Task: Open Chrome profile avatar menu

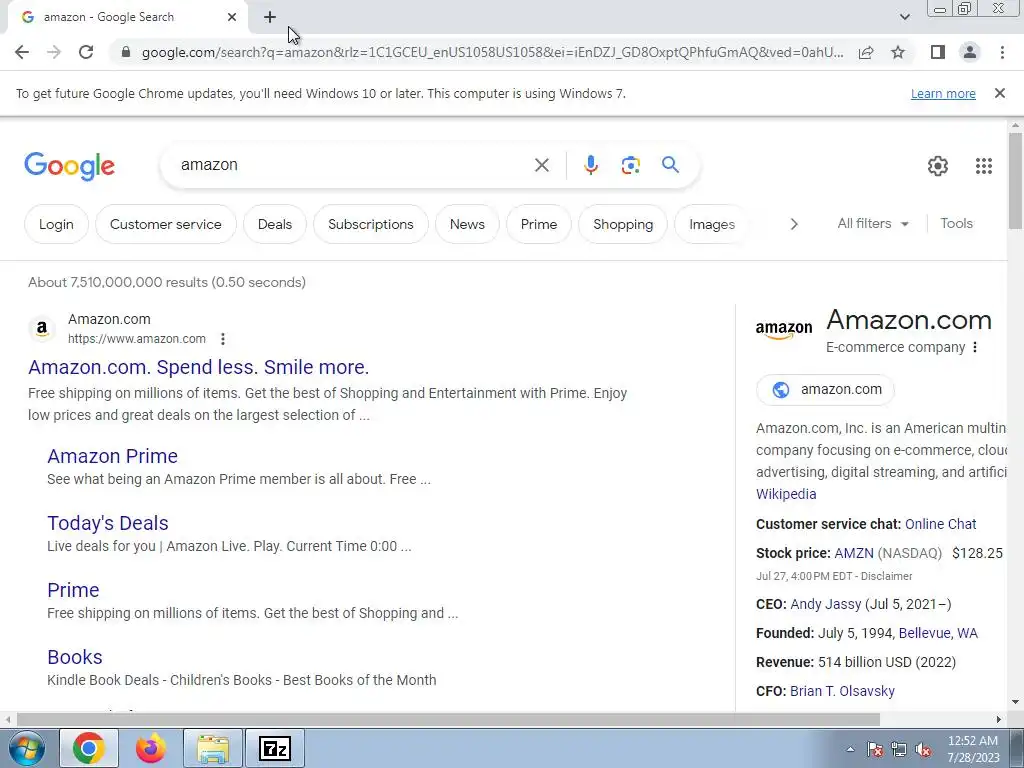Action: (970, 52)
